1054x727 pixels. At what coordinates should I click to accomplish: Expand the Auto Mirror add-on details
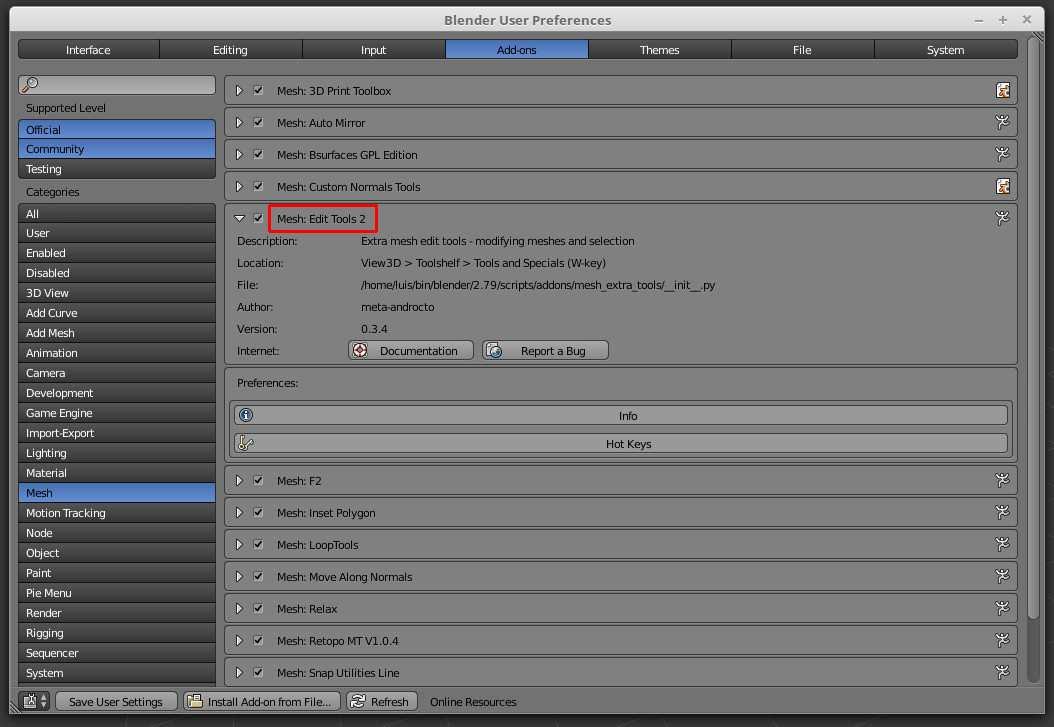(x=239, y=122)
